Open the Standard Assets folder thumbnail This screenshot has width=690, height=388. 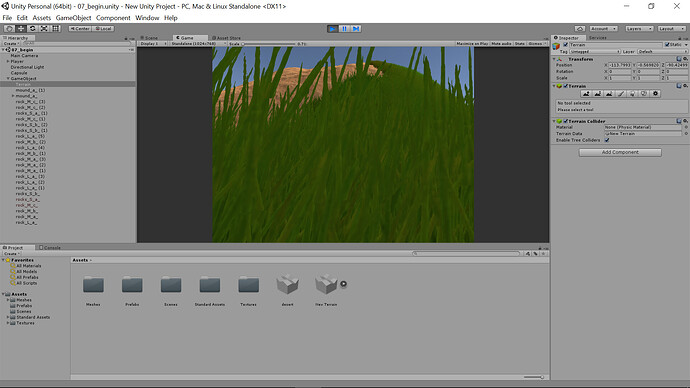(x=209, y=285)
